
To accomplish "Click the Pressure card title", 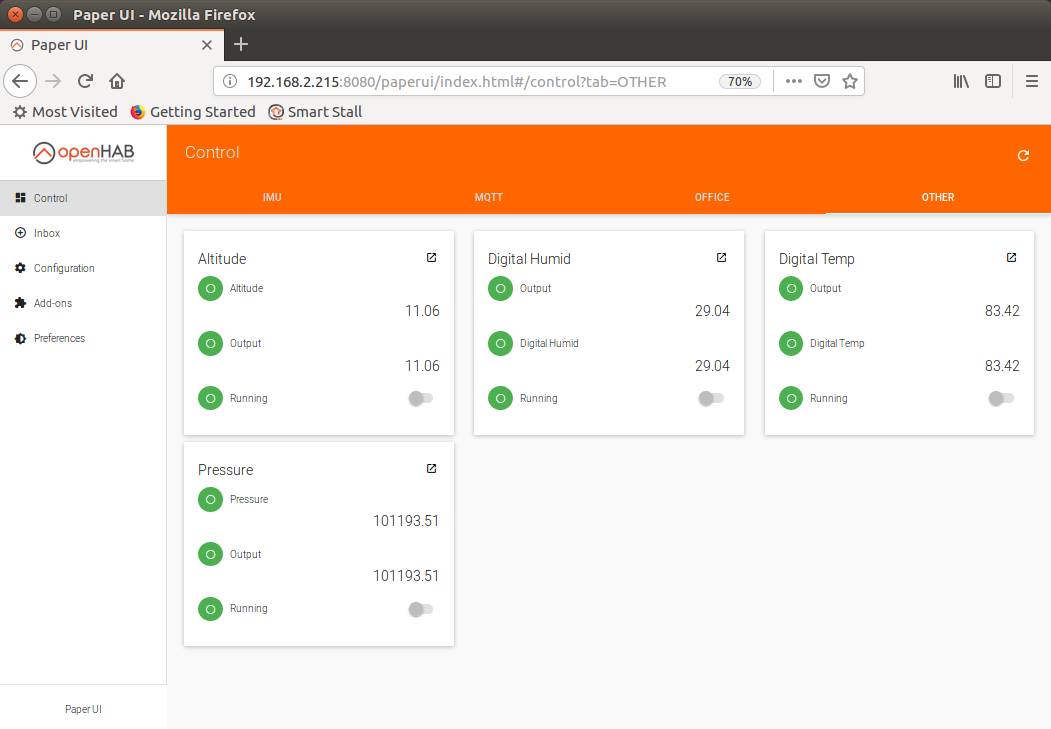I will tap(225, 470).
